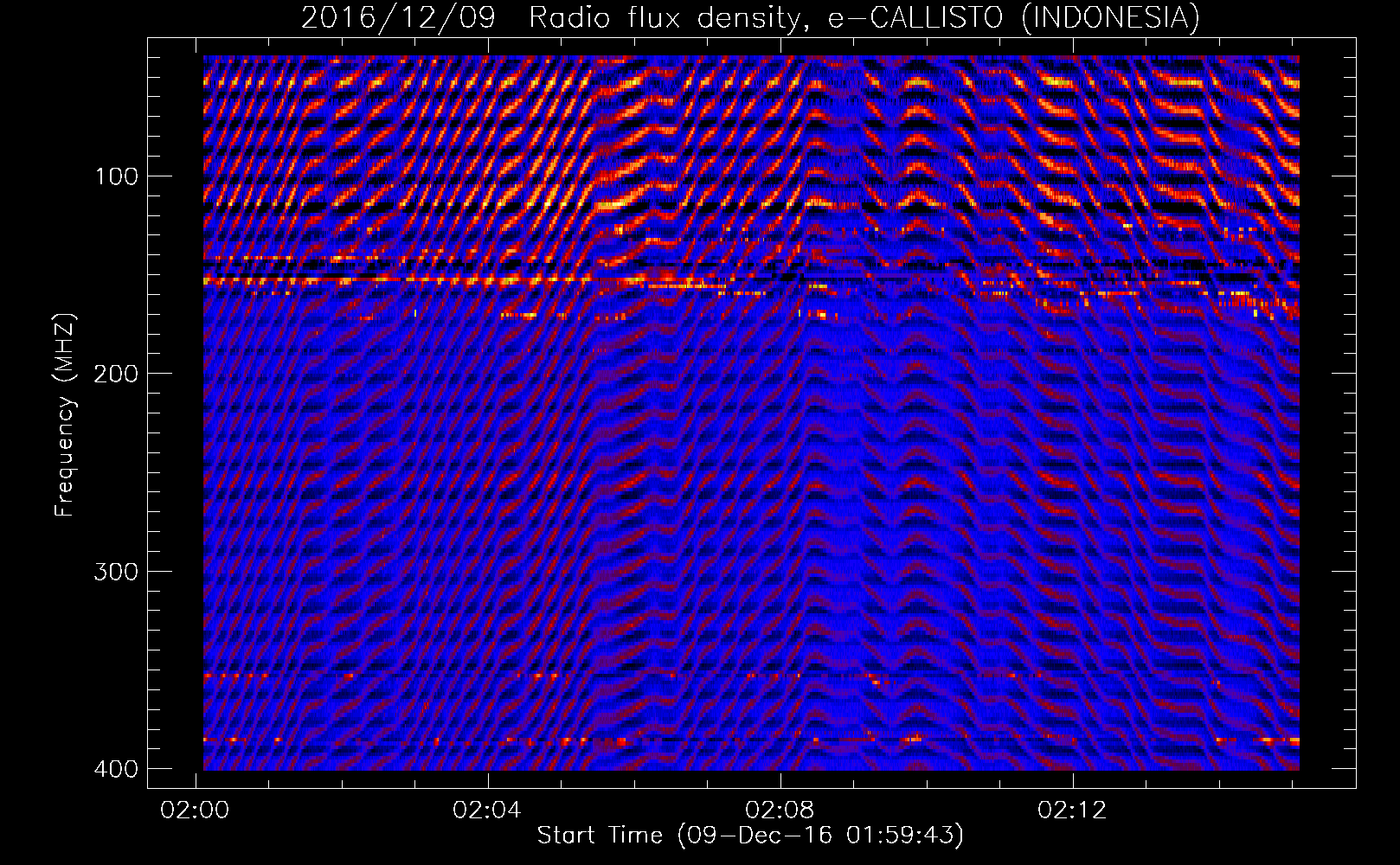This screenshot has width=1400, height=865.
Task: Click the '02:12' time tick label
Action: 1072,810
